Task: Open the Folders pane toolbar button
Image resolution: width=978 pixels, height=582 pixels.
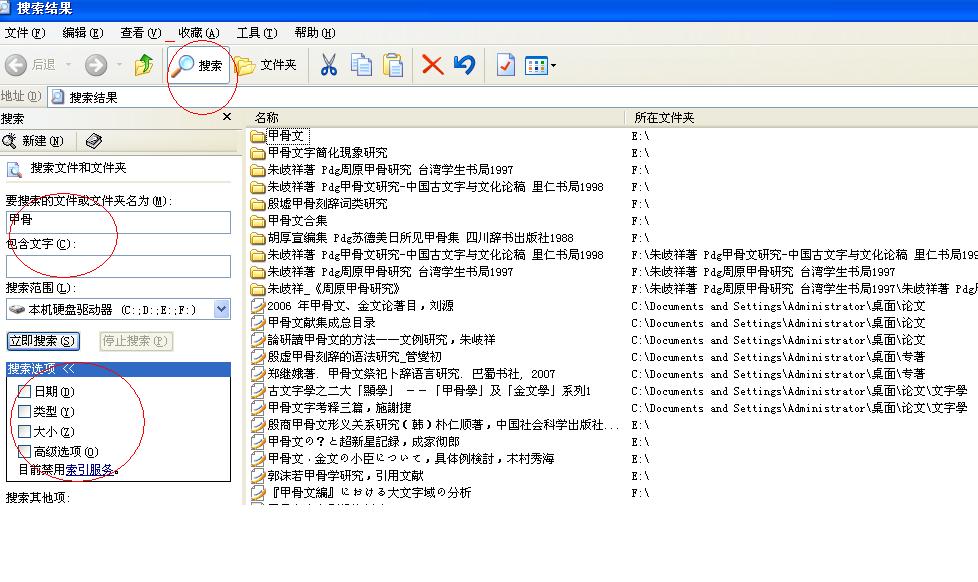Action: [x=266, y=65]
